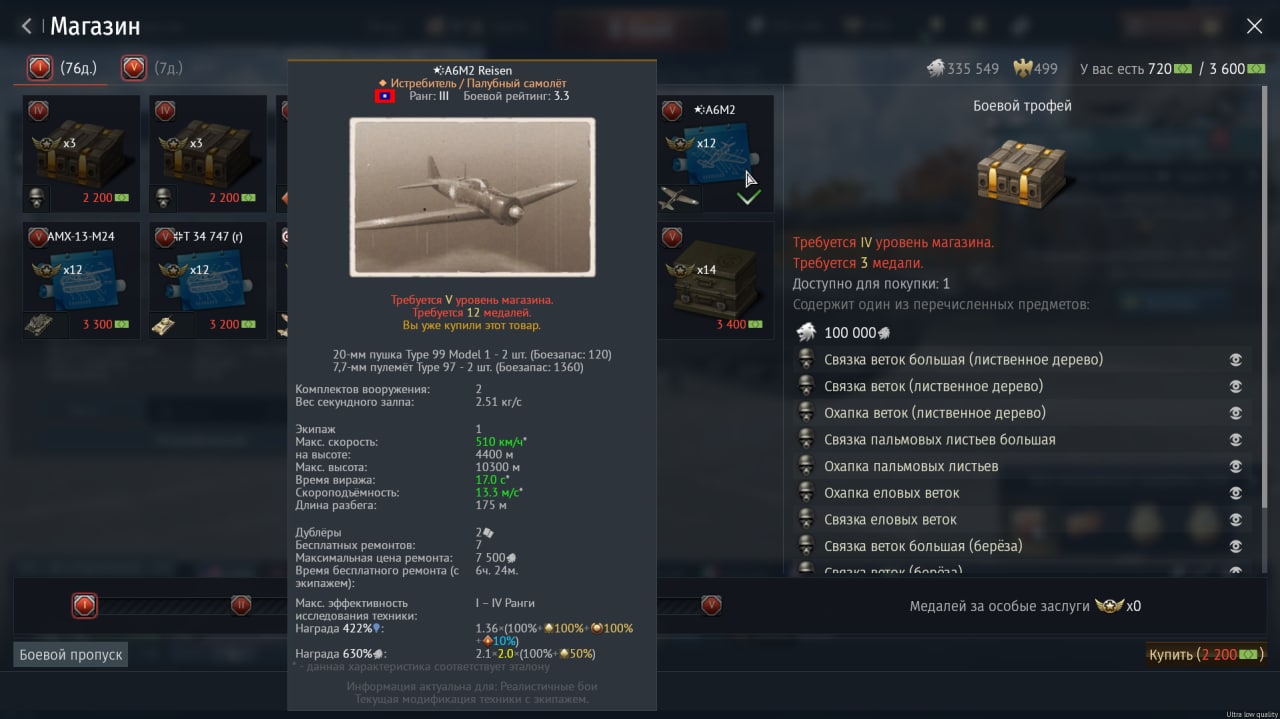This screenshot has width=1280, height=719.
Task: Click the large Боевой трофей chest image
Action: pos(1022,174)
